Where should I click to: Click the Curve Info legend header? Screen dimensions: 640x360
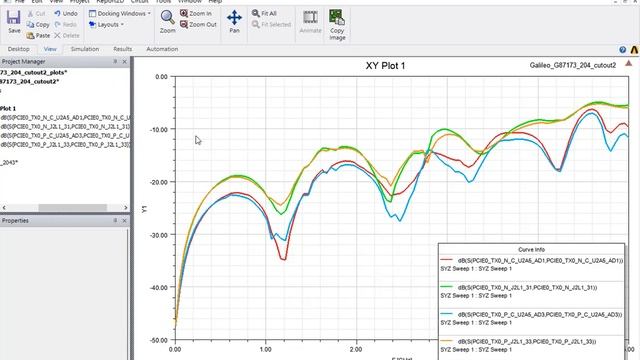(531, 249)
